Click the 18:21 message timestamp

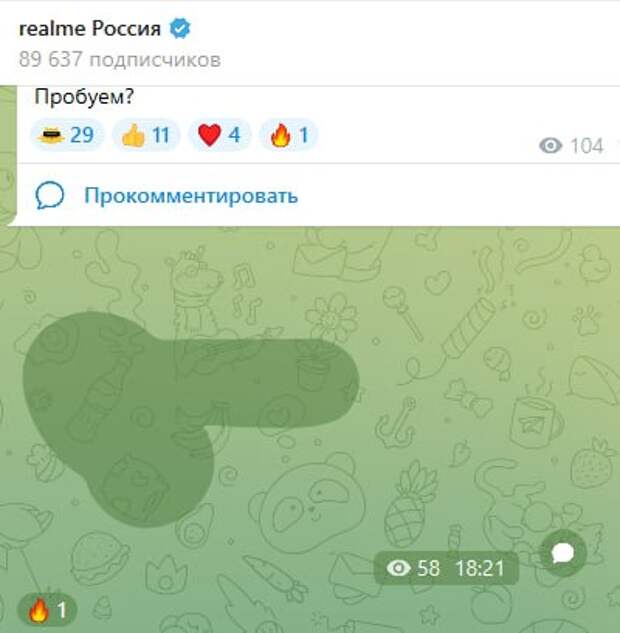point(480,568)
